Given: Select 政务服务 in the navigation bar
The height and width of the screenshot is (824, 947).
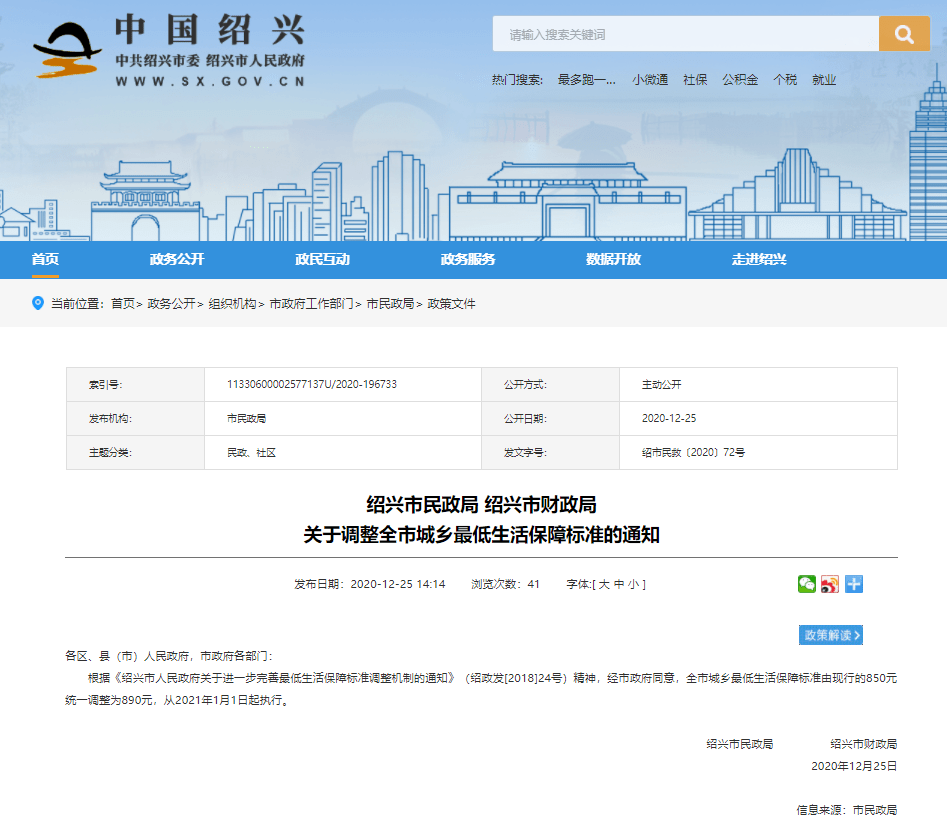Looking at the screenshot, I should pos(468,260).
